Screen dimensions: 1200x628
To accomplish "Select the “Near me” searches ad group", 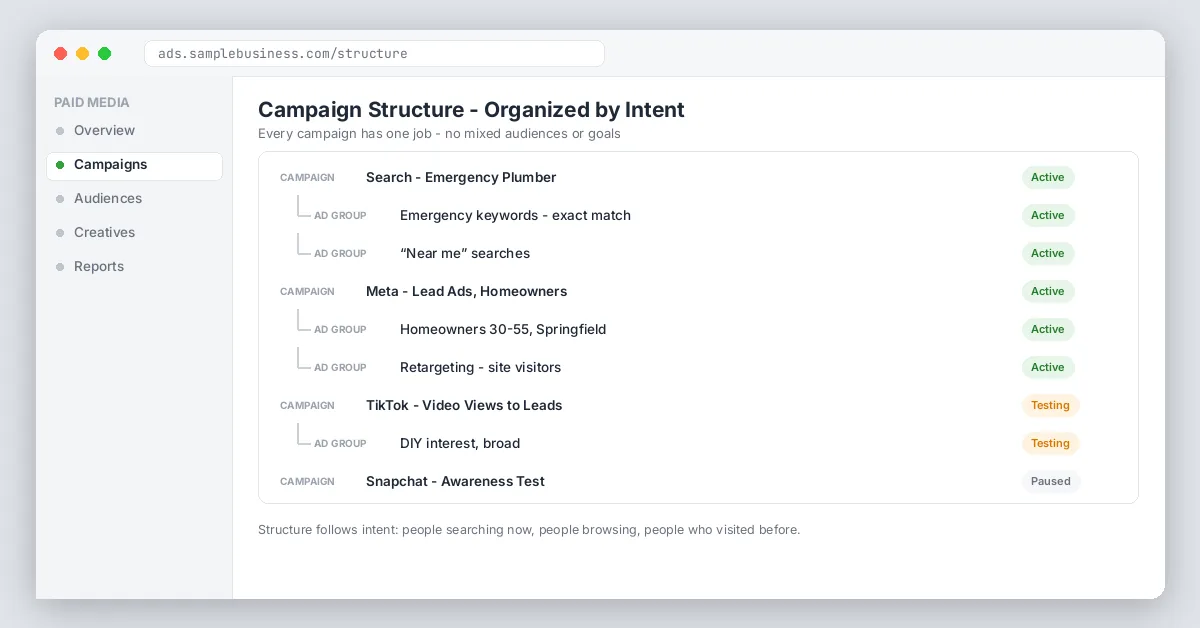I will point(465,253).
